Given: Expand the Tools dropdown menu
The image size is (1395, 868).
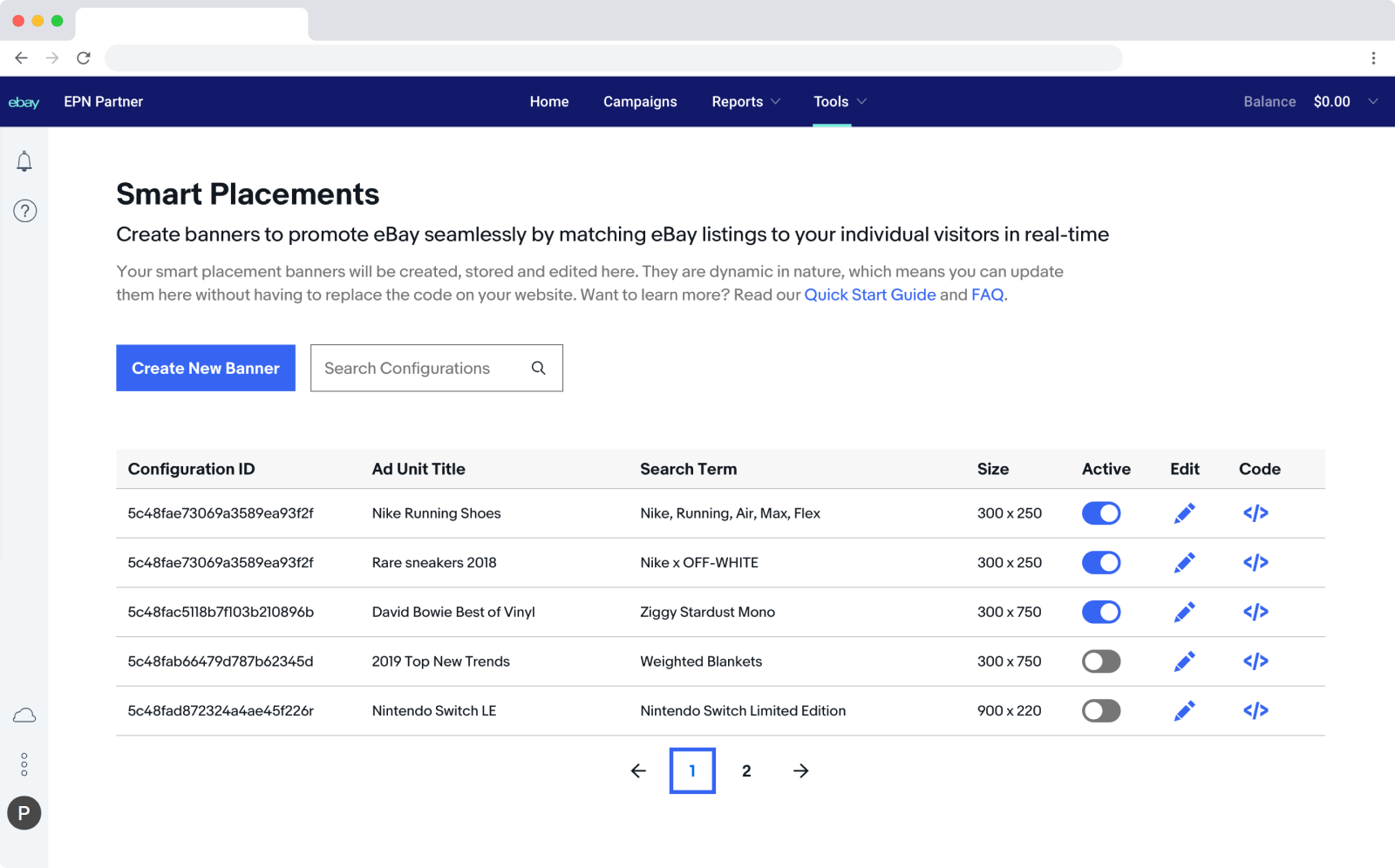Looking at the screenshot, I should tap(840, 102).
